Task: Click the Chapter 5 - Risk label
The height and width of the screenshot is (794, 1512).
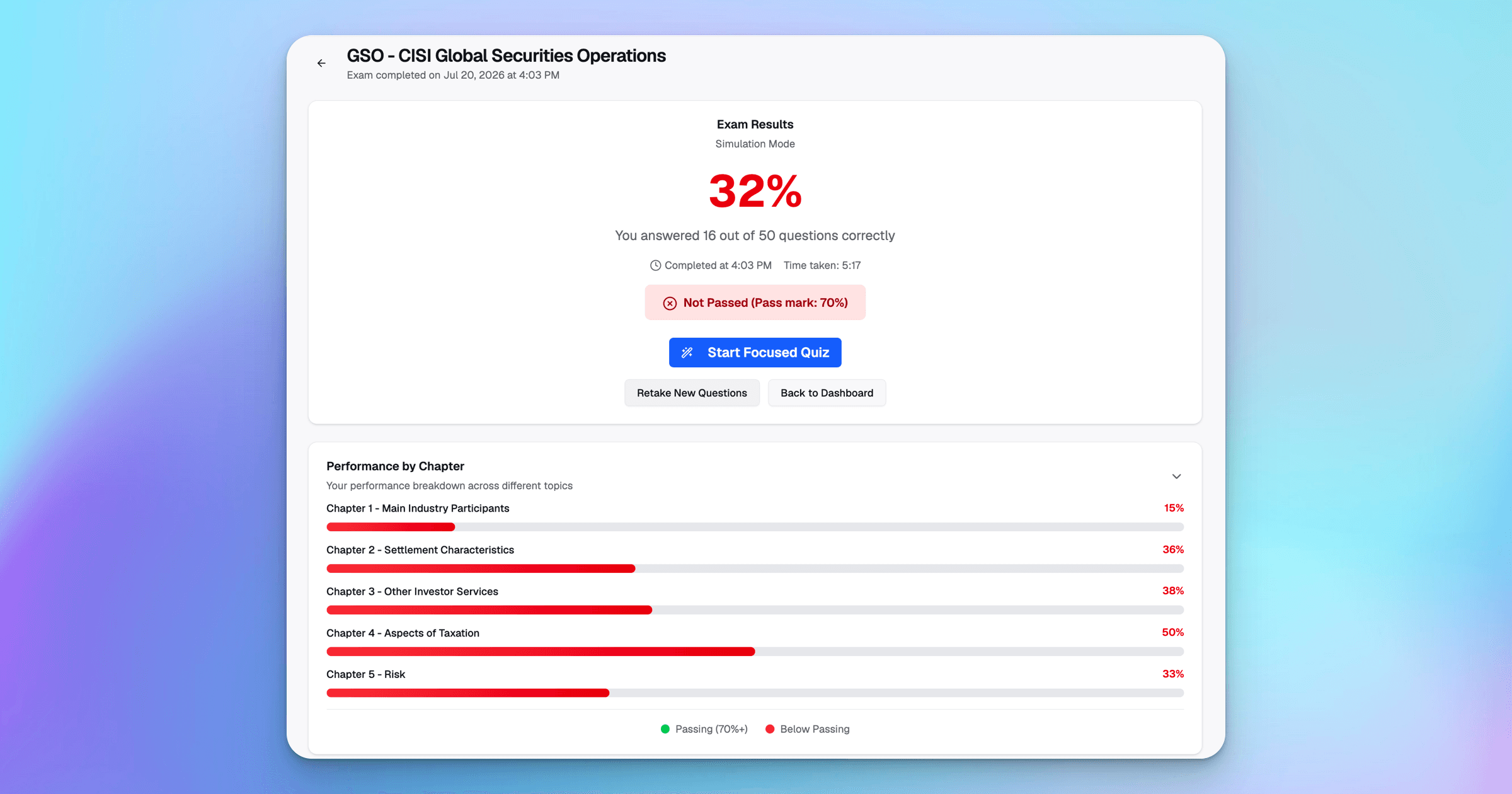Action: (x=365, y=674)
